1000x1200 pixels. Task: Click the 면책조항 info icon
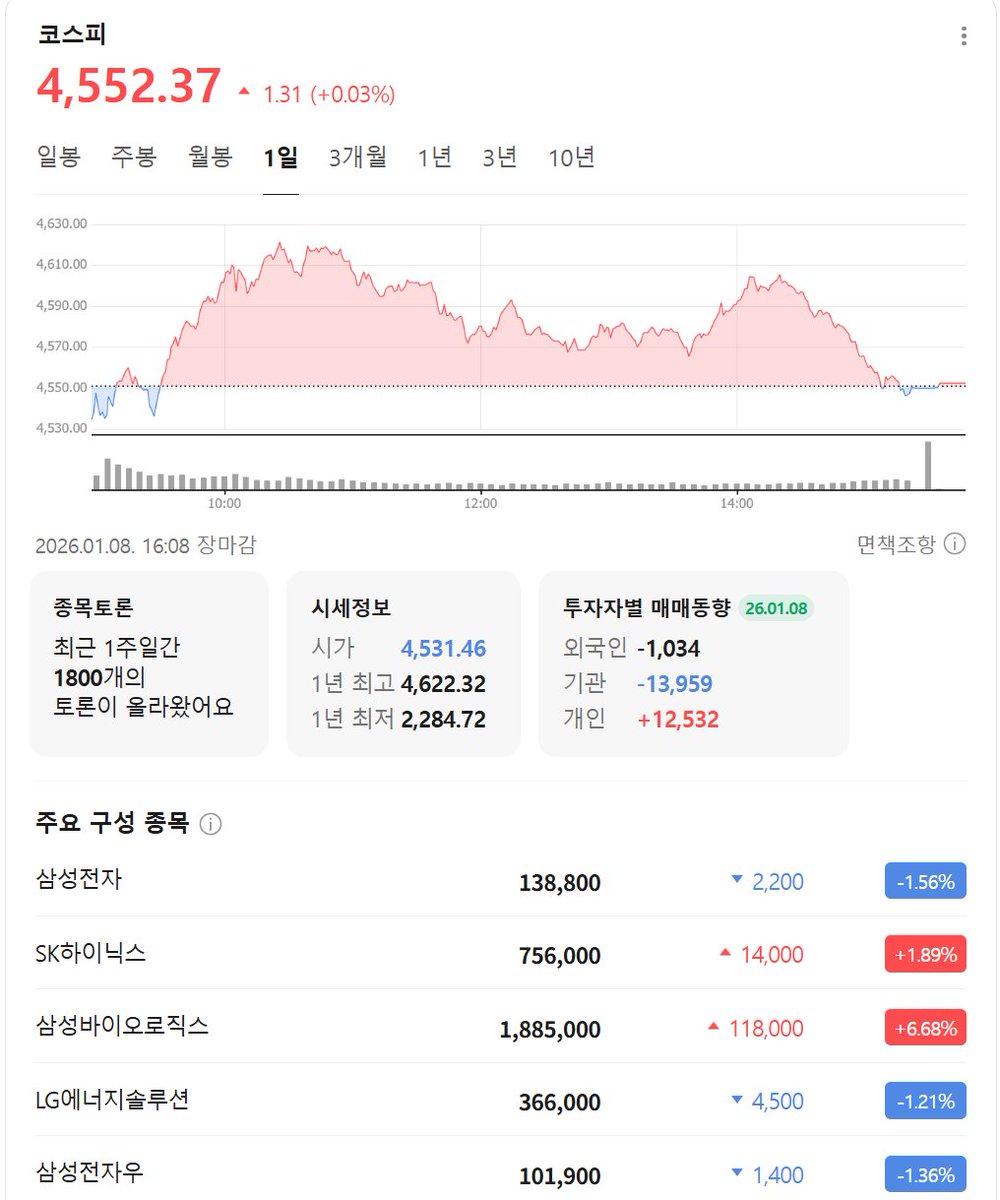pos(956,544)
